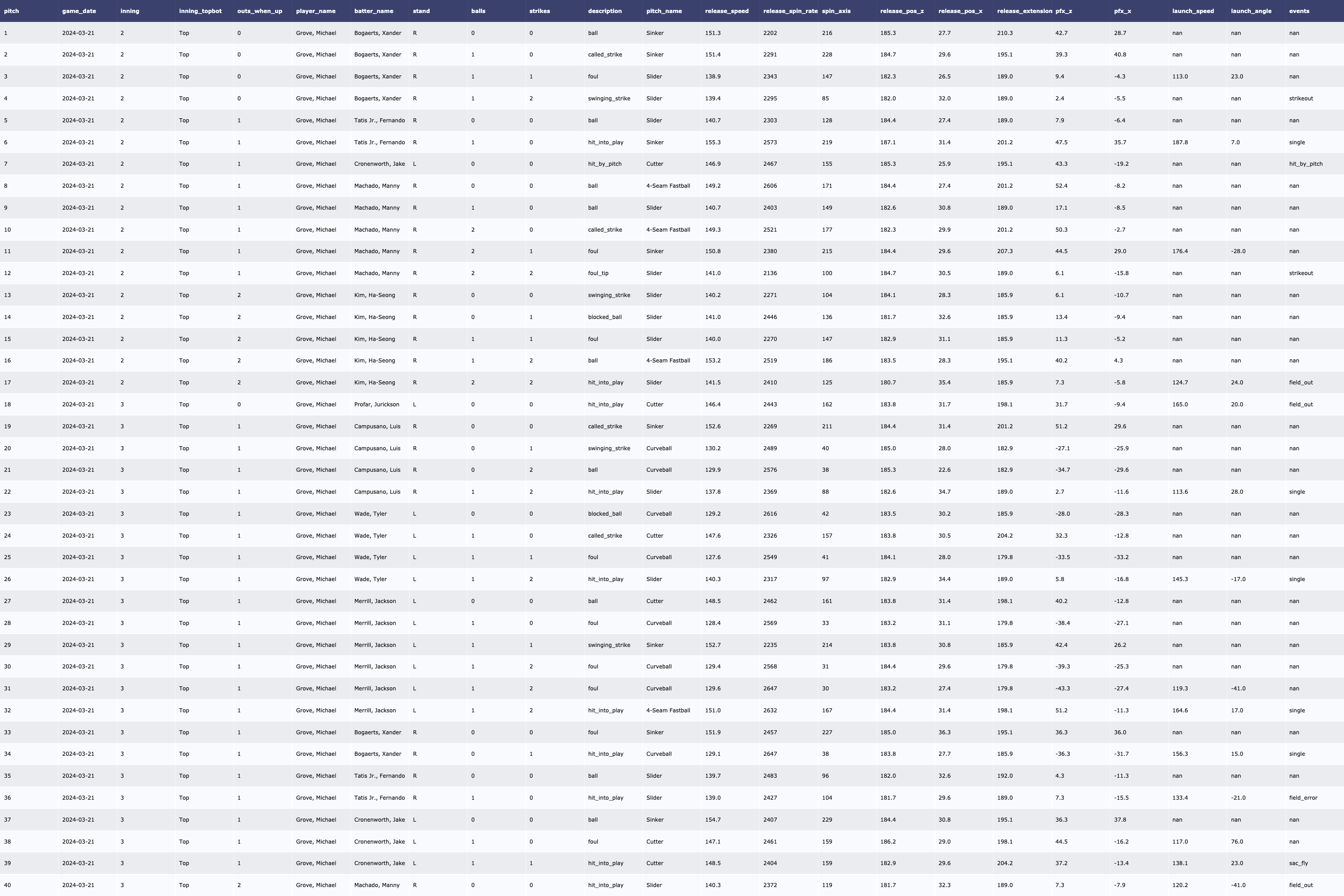Click the pitch column header

click(12, 11)
